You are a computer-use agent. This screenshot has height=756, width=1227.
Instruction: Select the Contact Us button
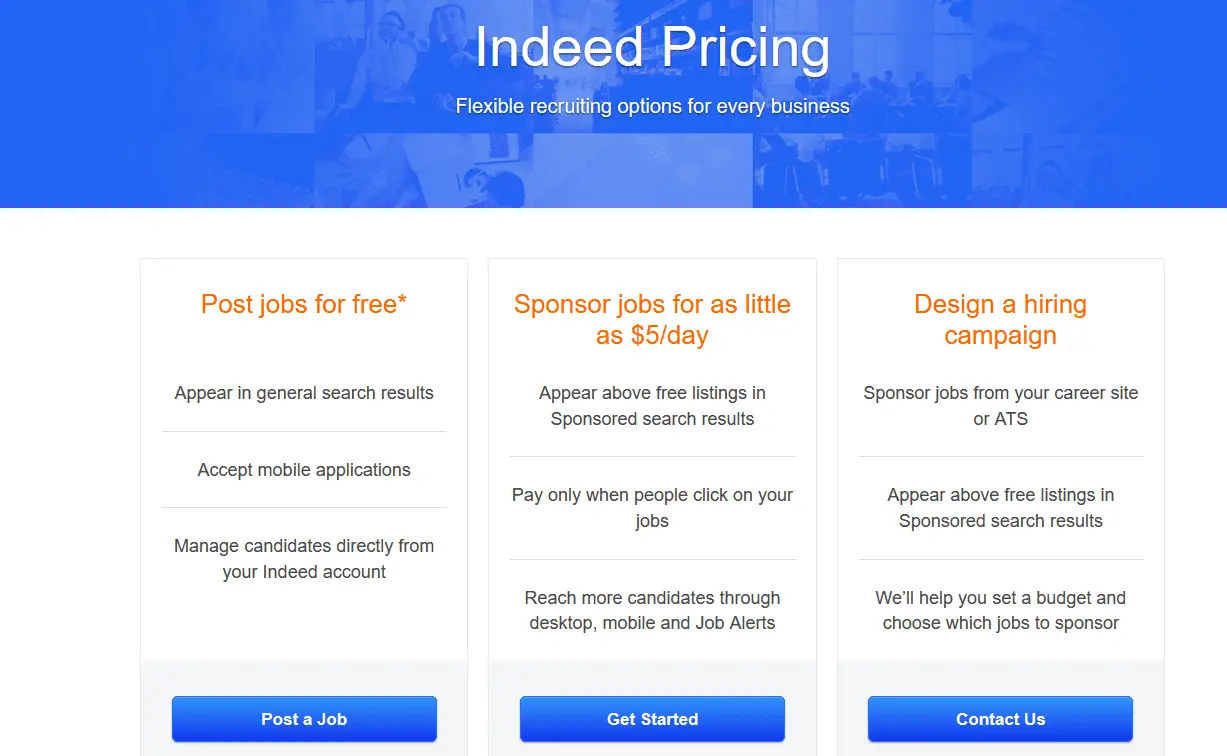[1000, 719]
